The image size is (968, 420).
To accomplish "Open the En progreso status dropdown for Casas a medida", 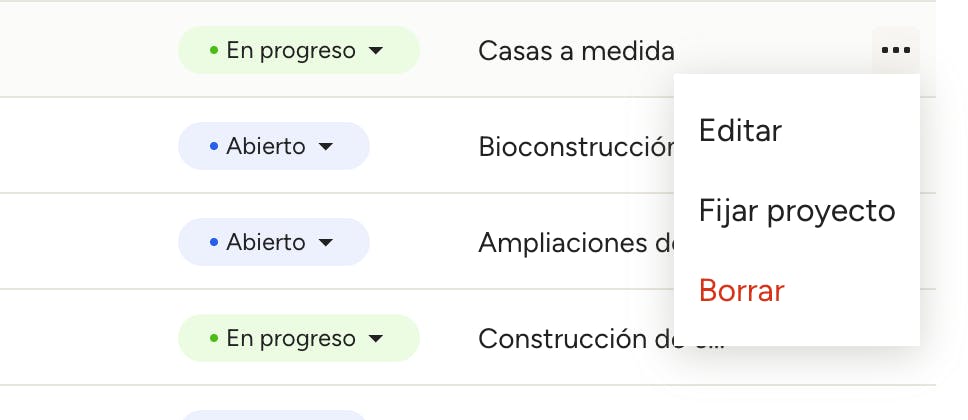I will (x=298, y=50).
